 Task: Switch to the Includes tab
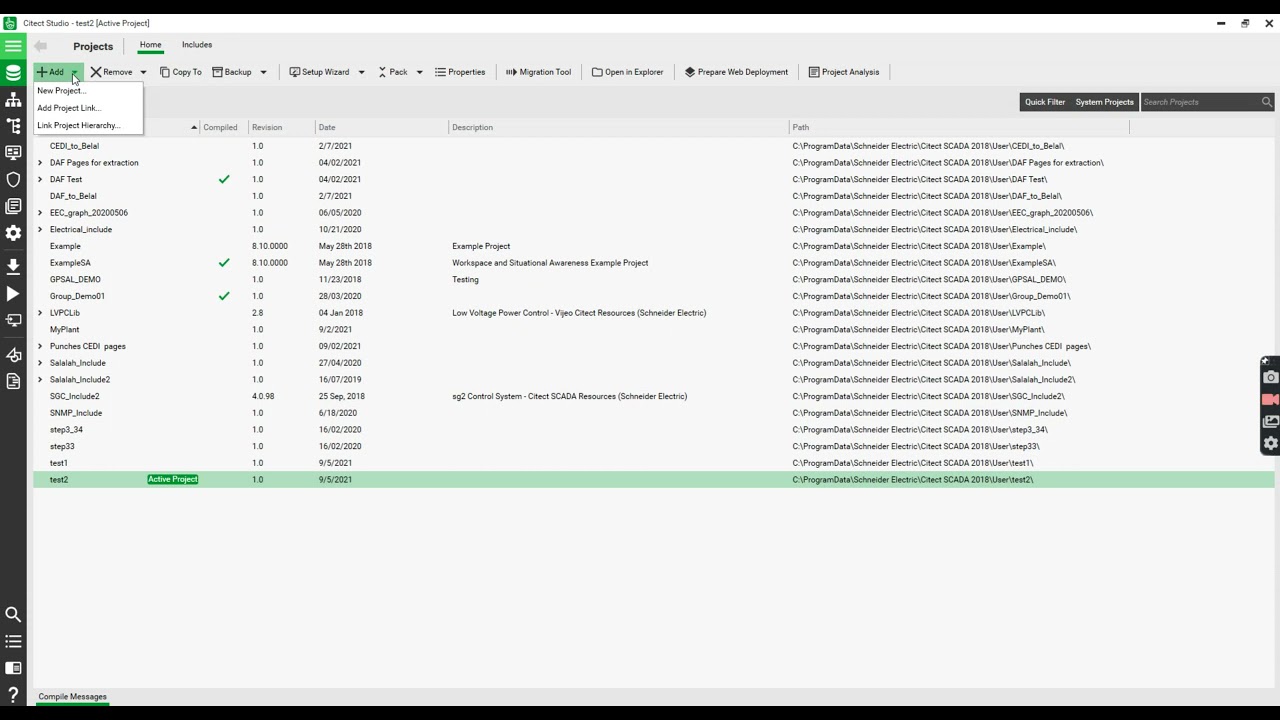click(x=197, y=45)
